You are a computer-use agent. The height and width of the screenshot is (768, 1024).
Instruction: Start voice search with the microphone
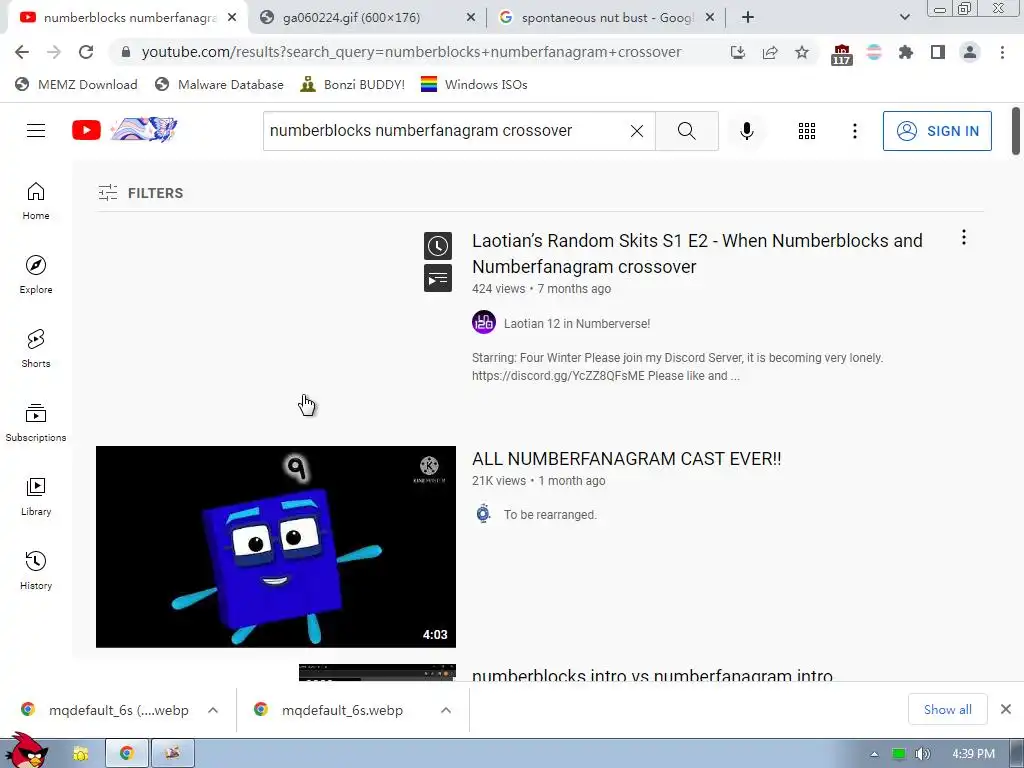point(746,131)
